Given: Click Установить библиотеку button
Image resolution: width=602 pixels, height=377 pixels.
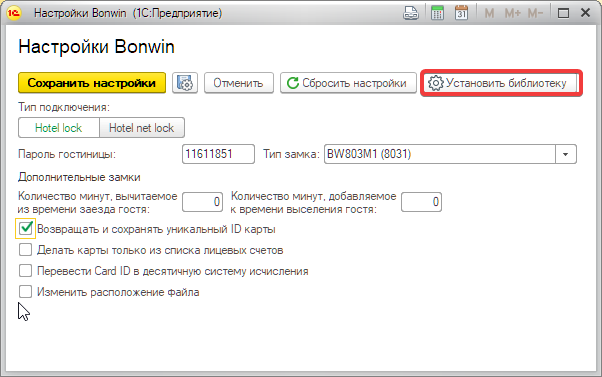Looking at the screenshot, I should coord(500,83).
